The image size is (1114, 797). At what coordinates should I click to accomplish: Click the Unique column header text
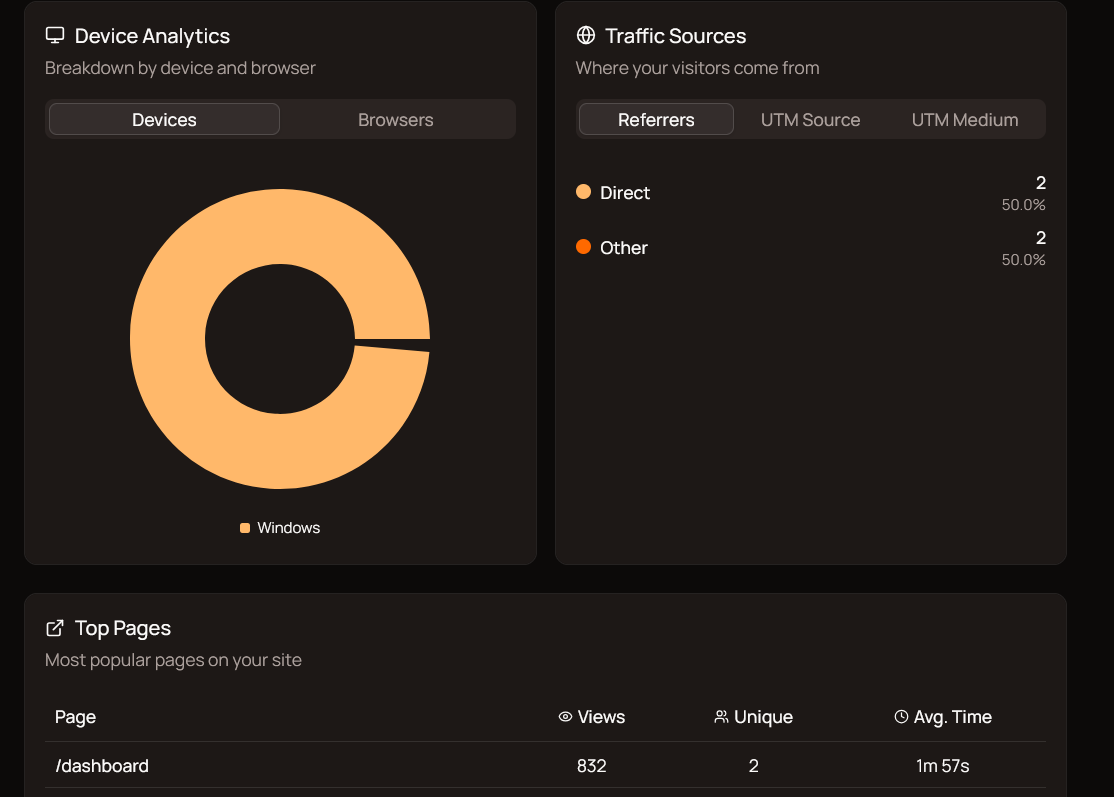point(763,717)
